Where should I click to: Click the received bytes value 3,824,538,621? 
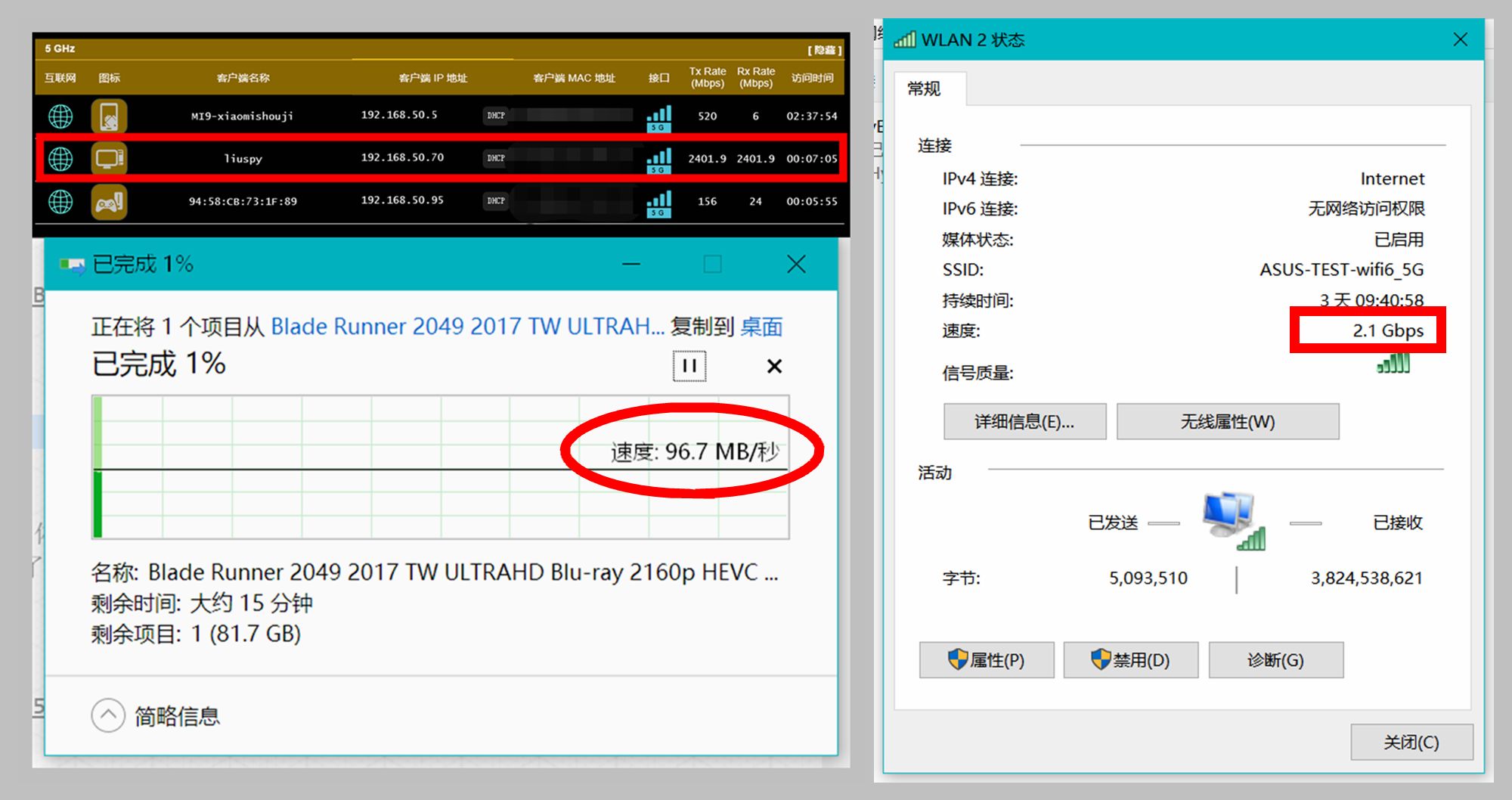coord(1367,578)
